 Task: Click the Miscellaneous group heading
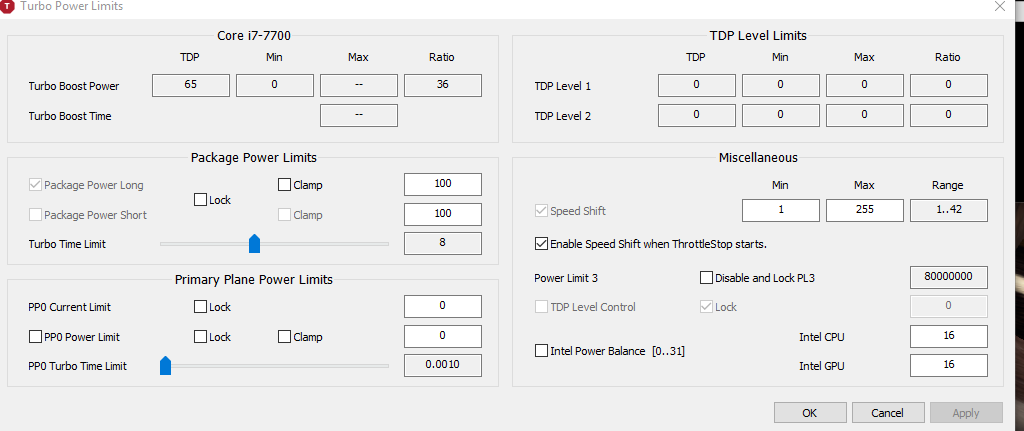(758, 157)
